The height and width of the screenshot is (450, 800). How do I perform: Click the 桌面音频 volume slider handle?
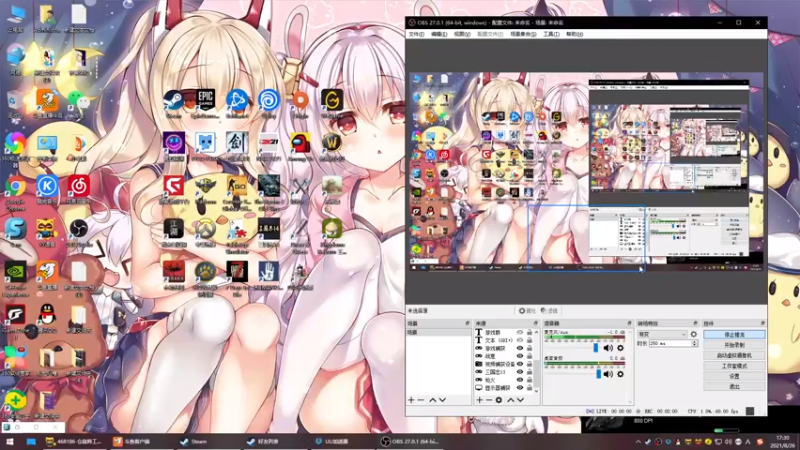coord(598,374)
